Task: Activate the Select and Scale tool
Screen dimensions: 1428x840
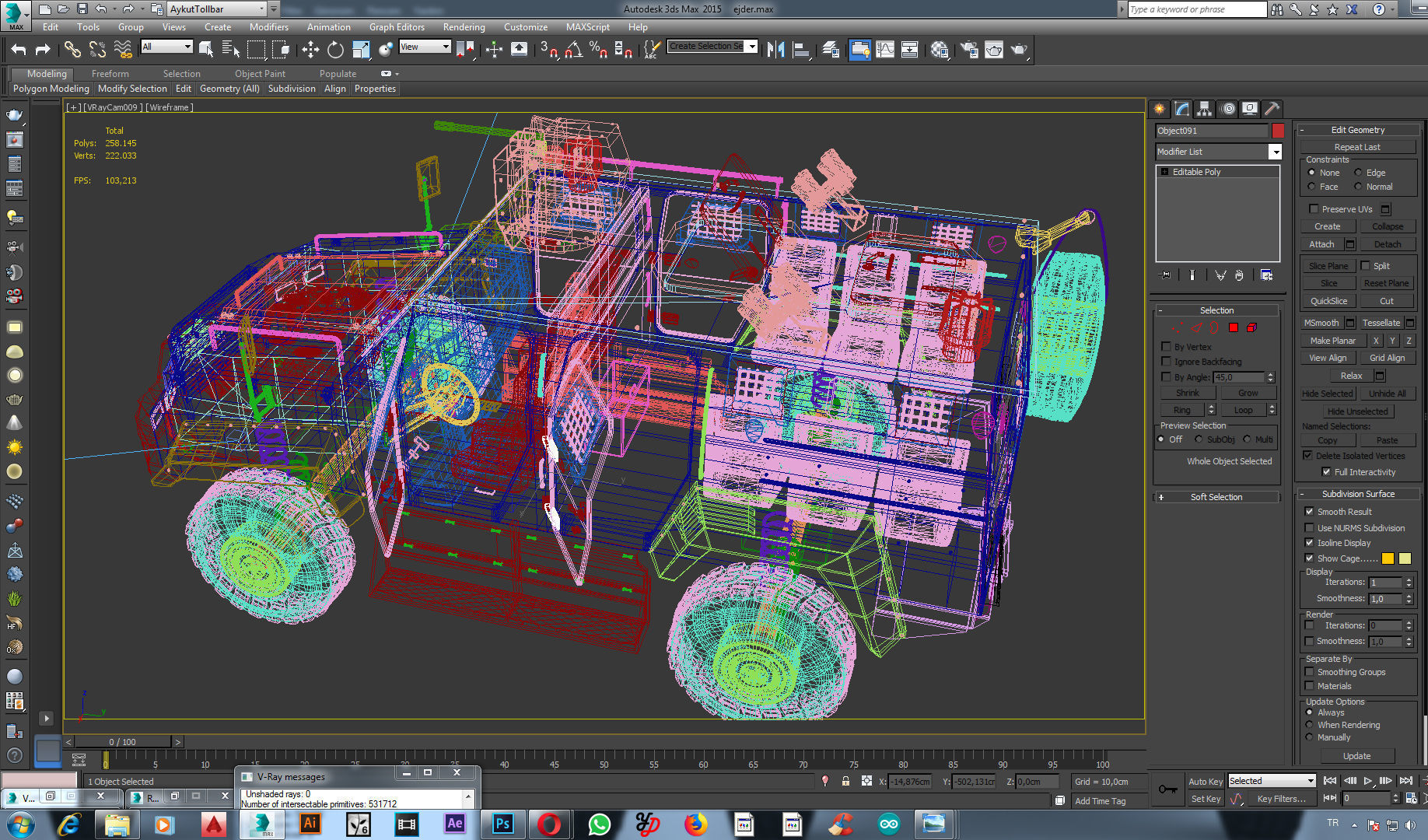Action: (361, 50)
